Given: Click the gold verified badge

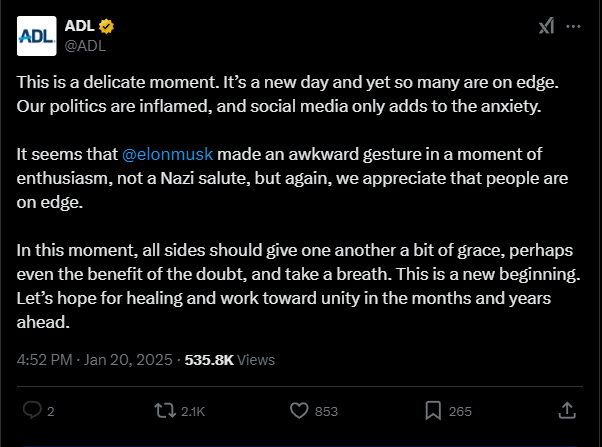Looking at the screenshot, I should (x=105, y=26).
